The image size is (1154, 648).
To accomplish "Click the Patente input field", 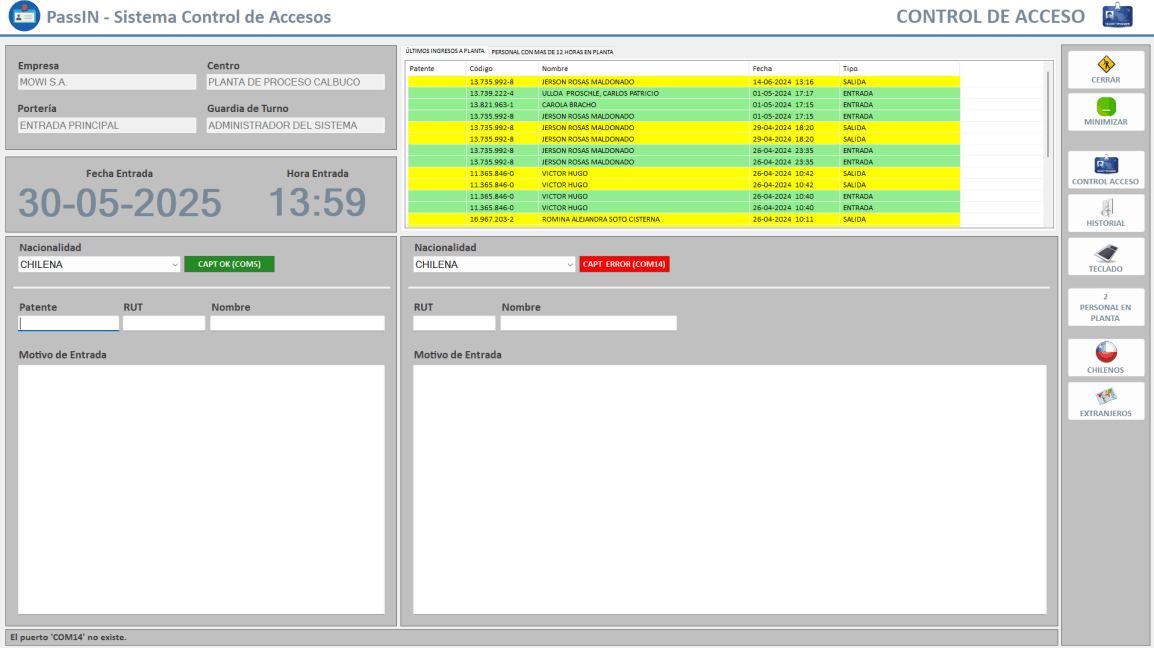I will pos(69,324).
